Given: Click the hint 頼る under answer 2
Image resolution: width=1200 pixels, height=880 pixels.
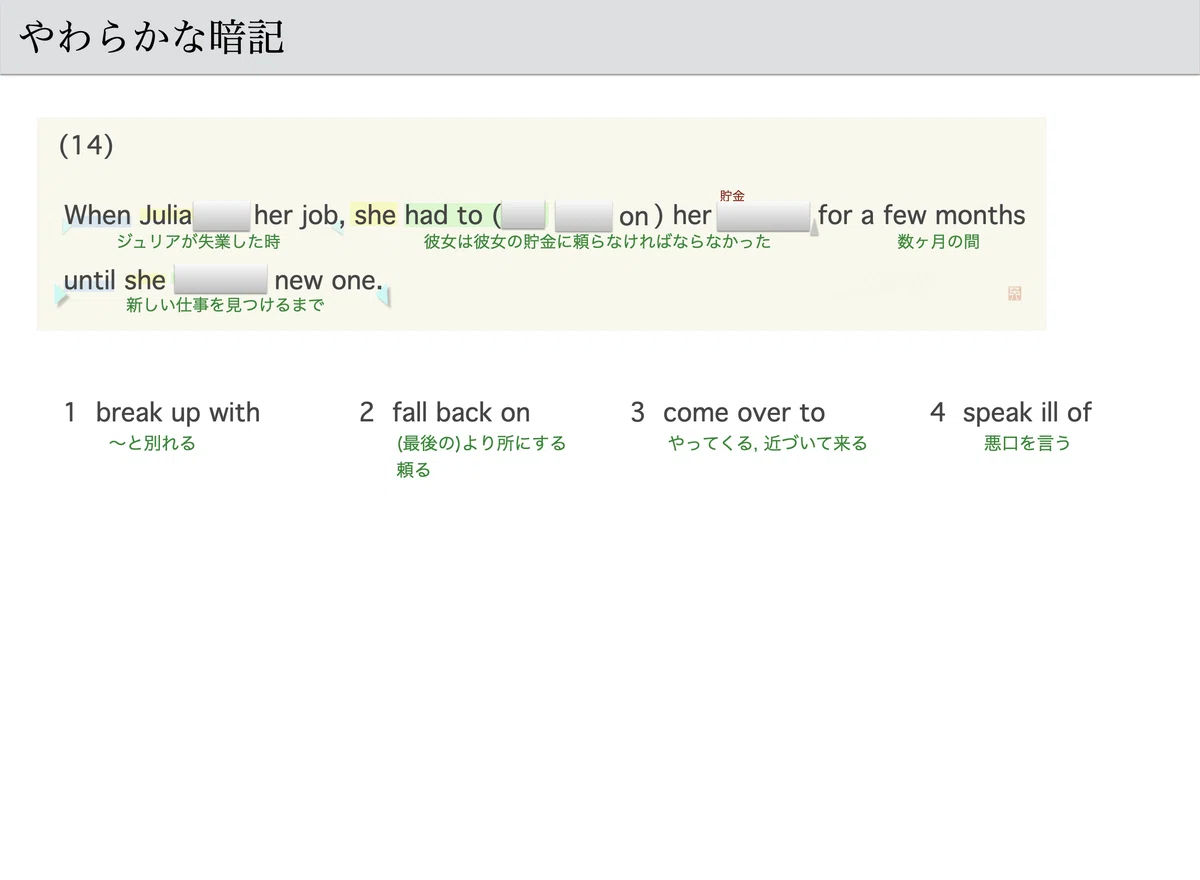Looking at the screenshot, I should pos(413,470).
